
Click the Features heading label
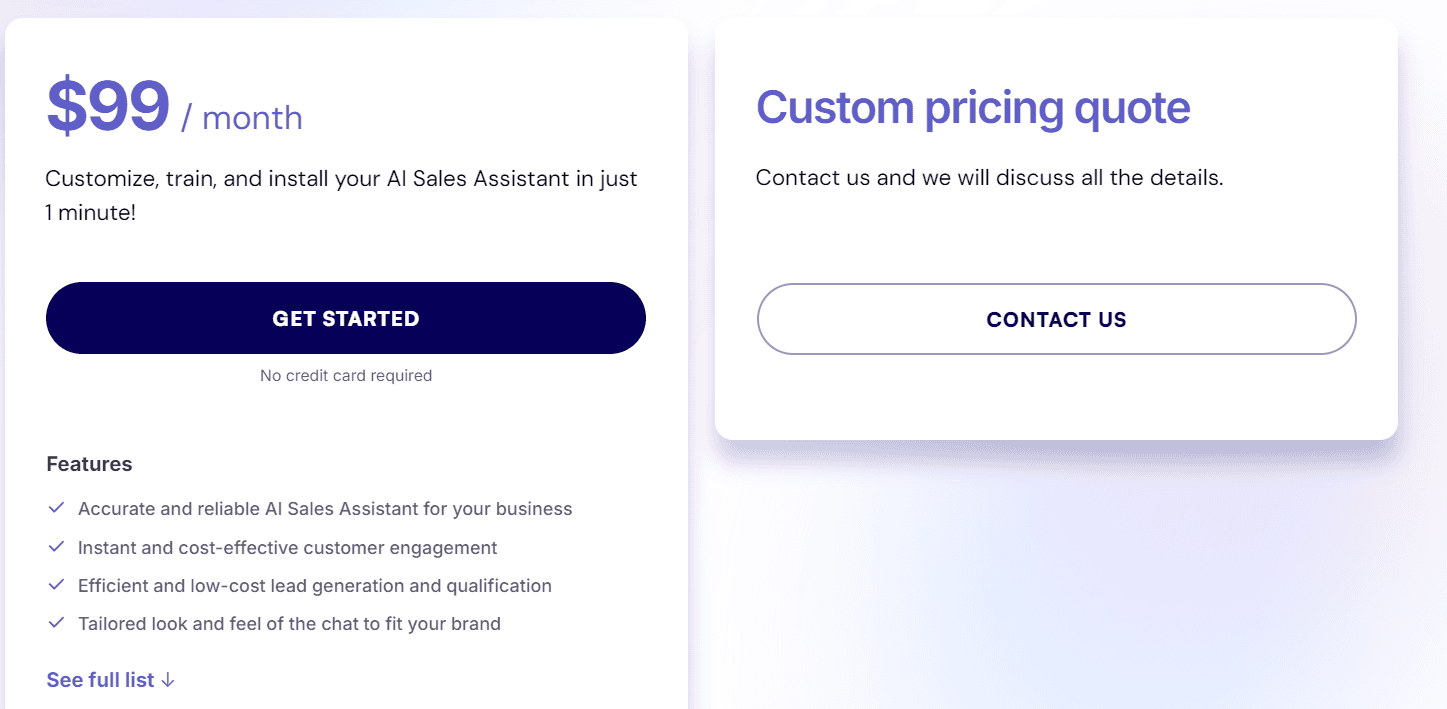pyautogui.click(x=89, y=463)
